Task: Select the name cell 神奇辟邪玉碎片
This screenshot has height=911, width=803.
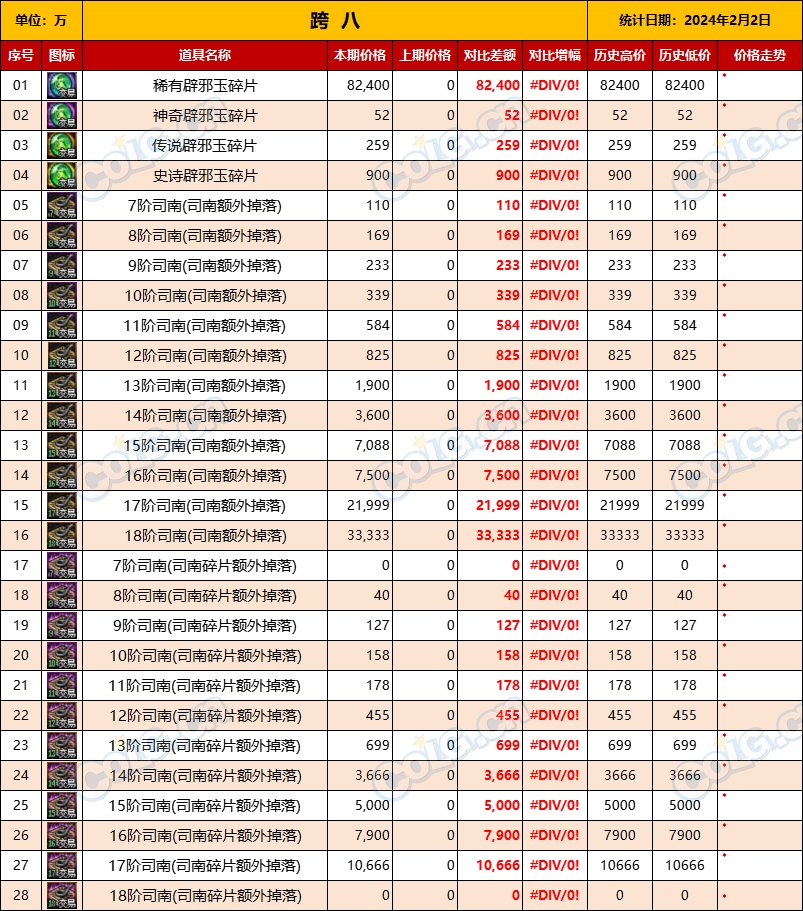Action: click(x=205, y=116)
